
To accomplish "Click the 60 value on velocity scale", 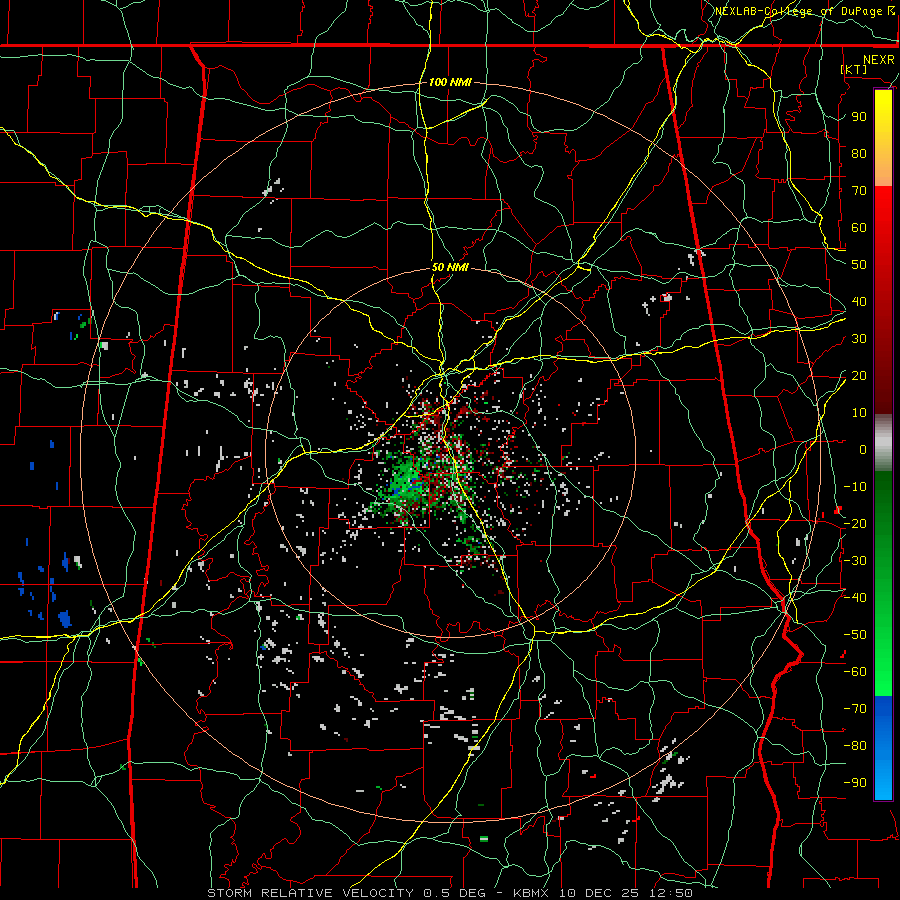I will 859,227.
